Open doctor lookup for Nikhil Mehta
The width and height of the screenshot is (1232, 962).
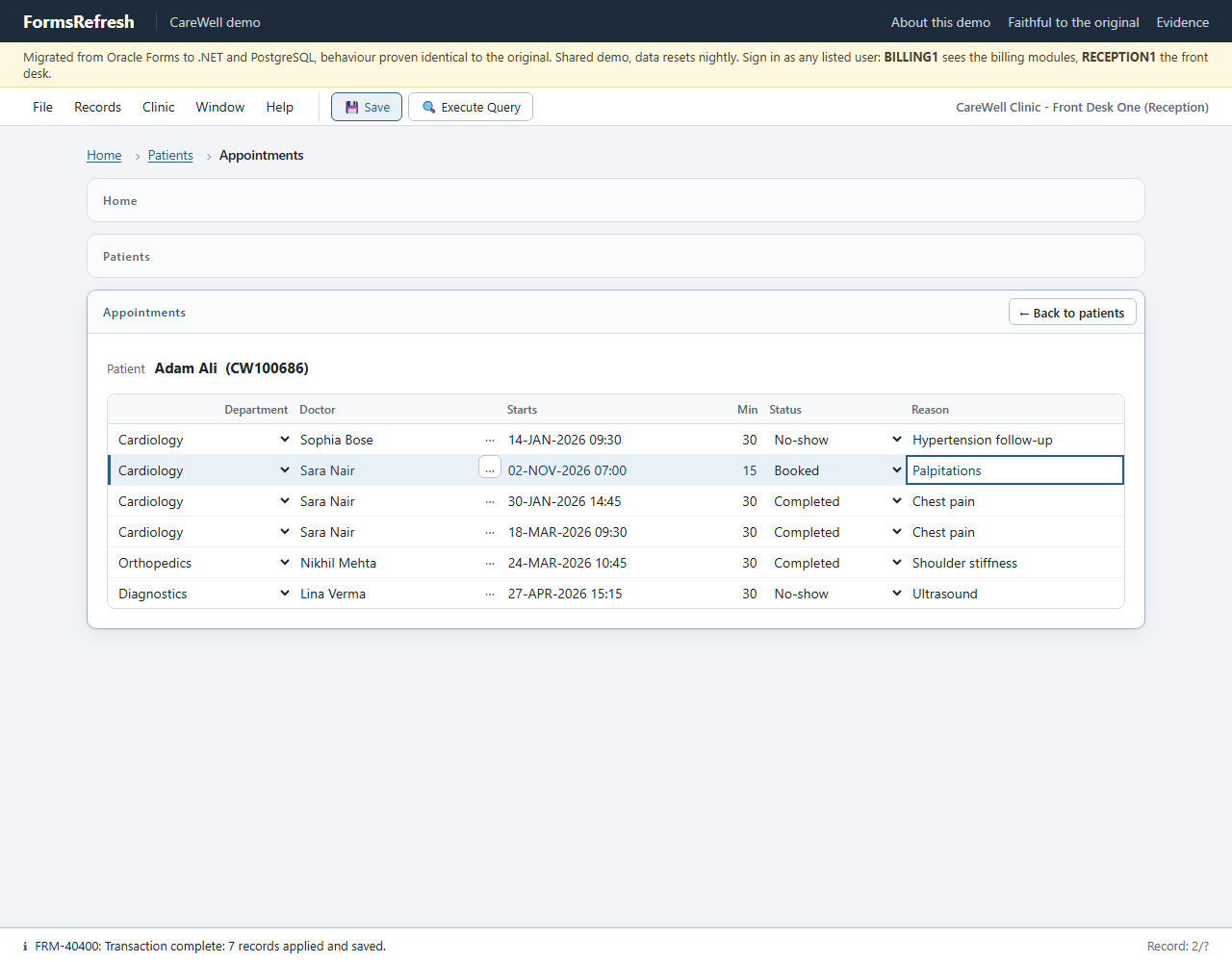[490, 563]
